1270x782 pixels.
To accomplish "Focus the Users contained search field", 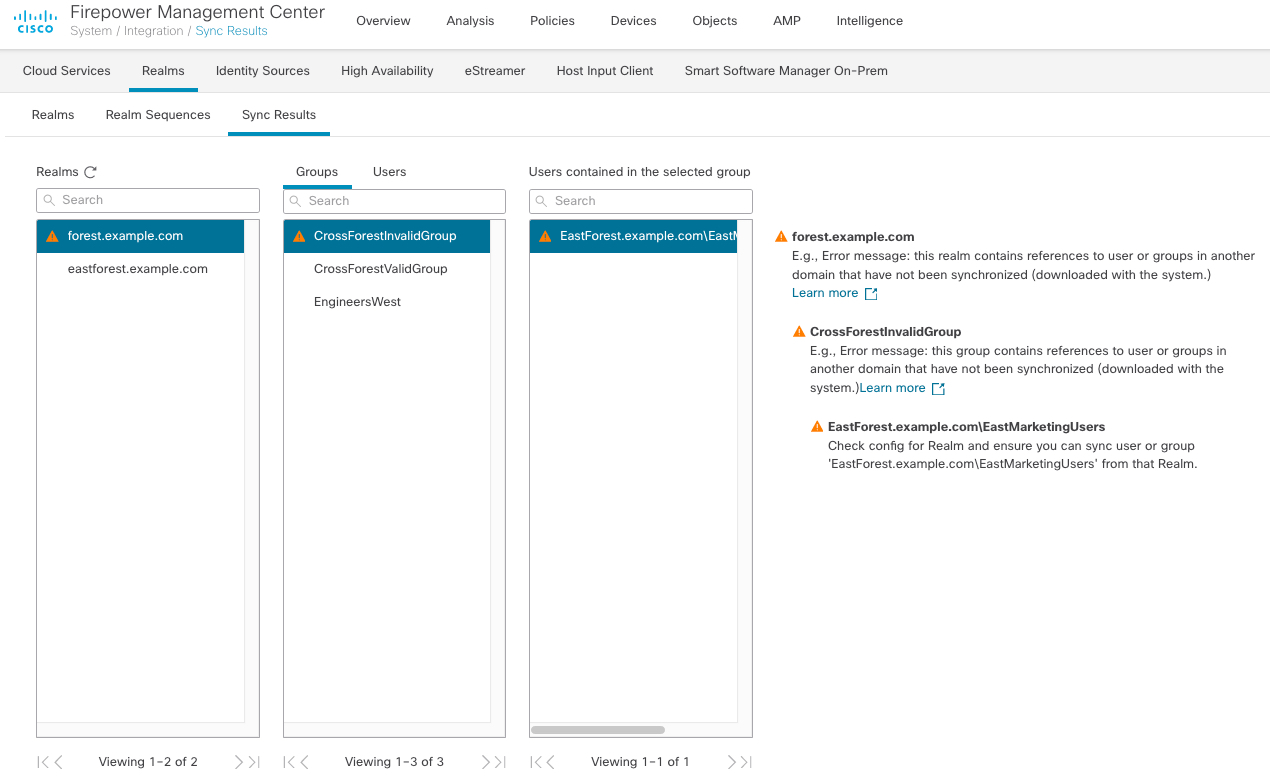I will (640, 201).
